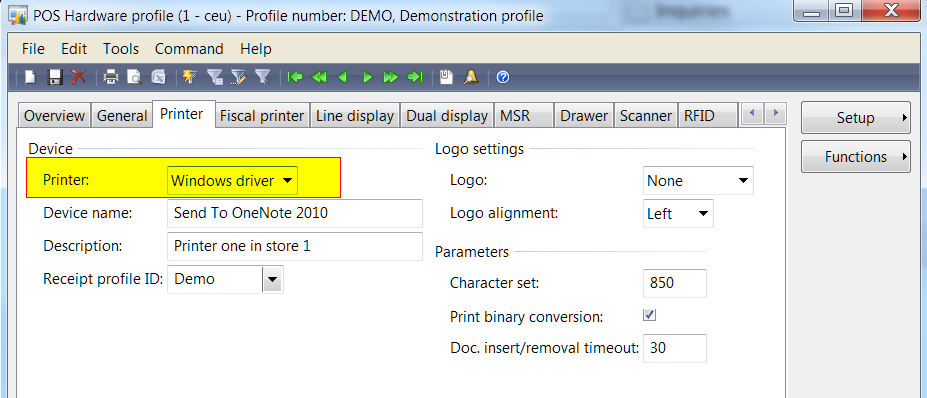Go to the next record
The width and height of the screenshot is (927, 398).
tap(367, 77)
